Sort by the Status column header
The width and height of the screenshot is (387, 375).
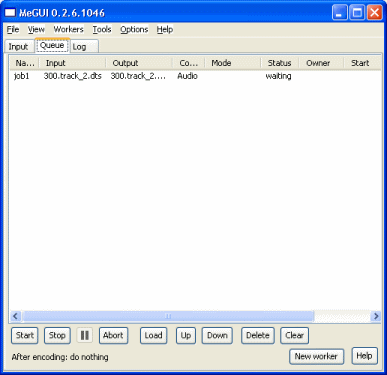click(x=279, y=63)
